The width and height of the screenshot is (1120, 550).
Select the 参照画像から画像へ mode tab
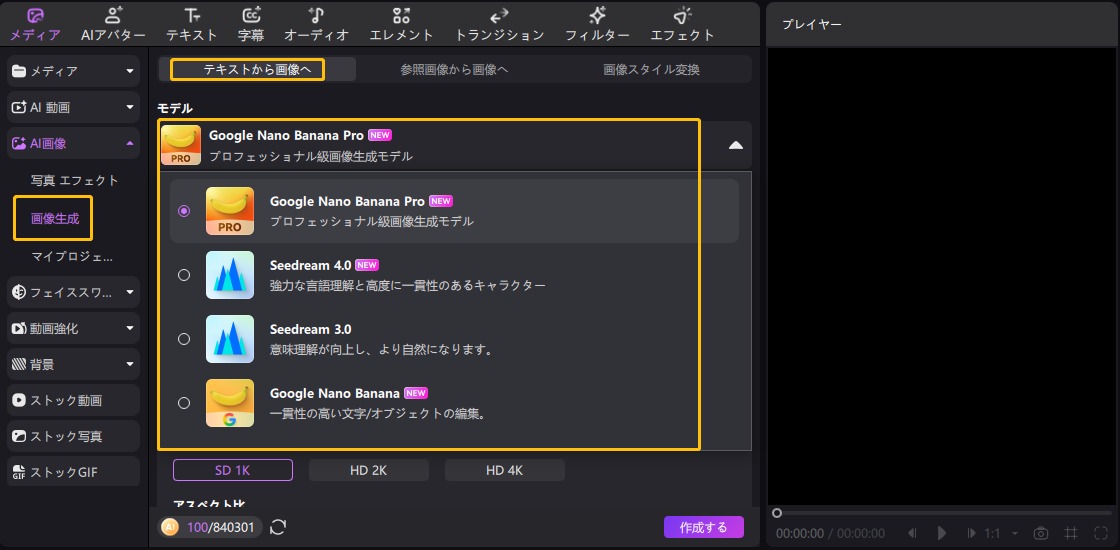tap(454, 69)
